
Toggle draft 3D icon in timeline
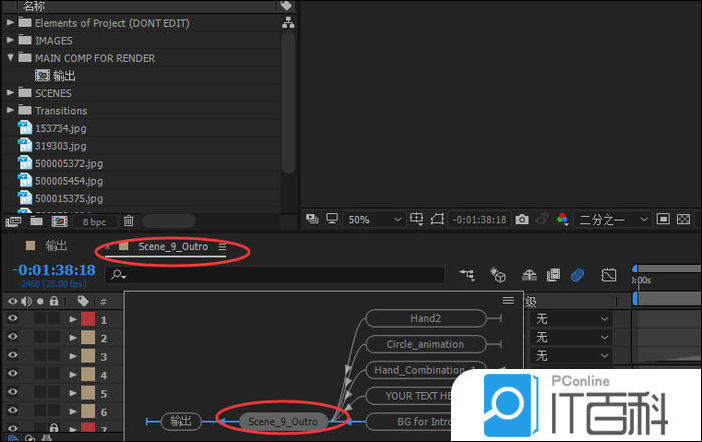[x=498, y=275]
